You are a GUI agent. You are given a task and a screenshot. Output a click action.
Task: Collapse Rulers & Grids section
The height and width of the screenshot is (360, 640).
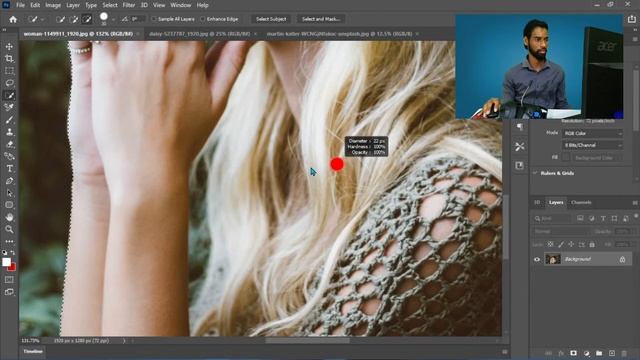point(535,173)
